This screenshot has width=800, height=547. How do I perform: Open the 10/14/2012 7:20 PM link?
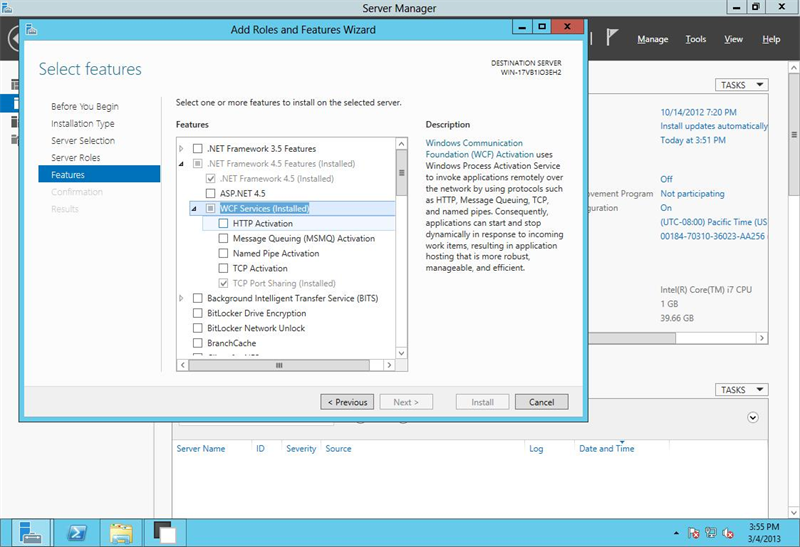click(698, 112)
